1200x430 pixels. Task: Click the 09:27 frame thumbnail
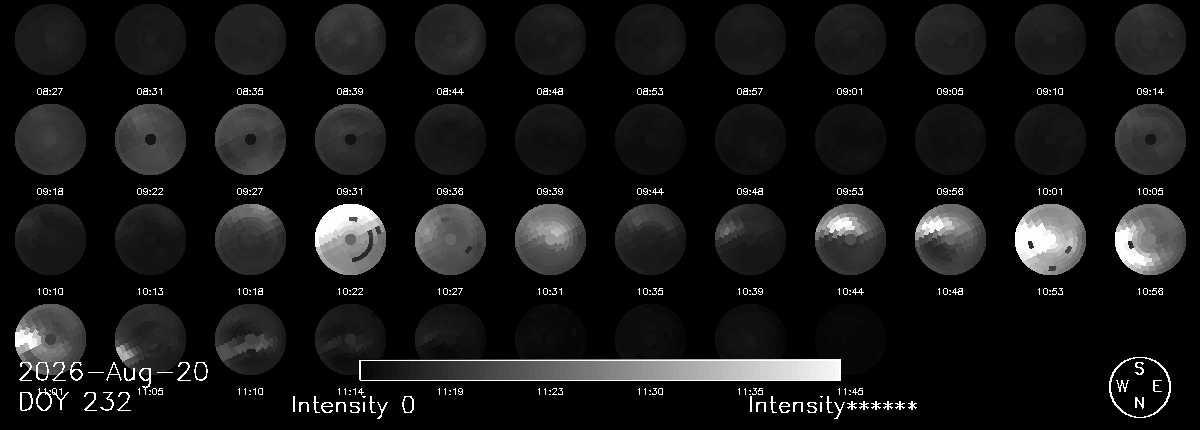point(250,139)
